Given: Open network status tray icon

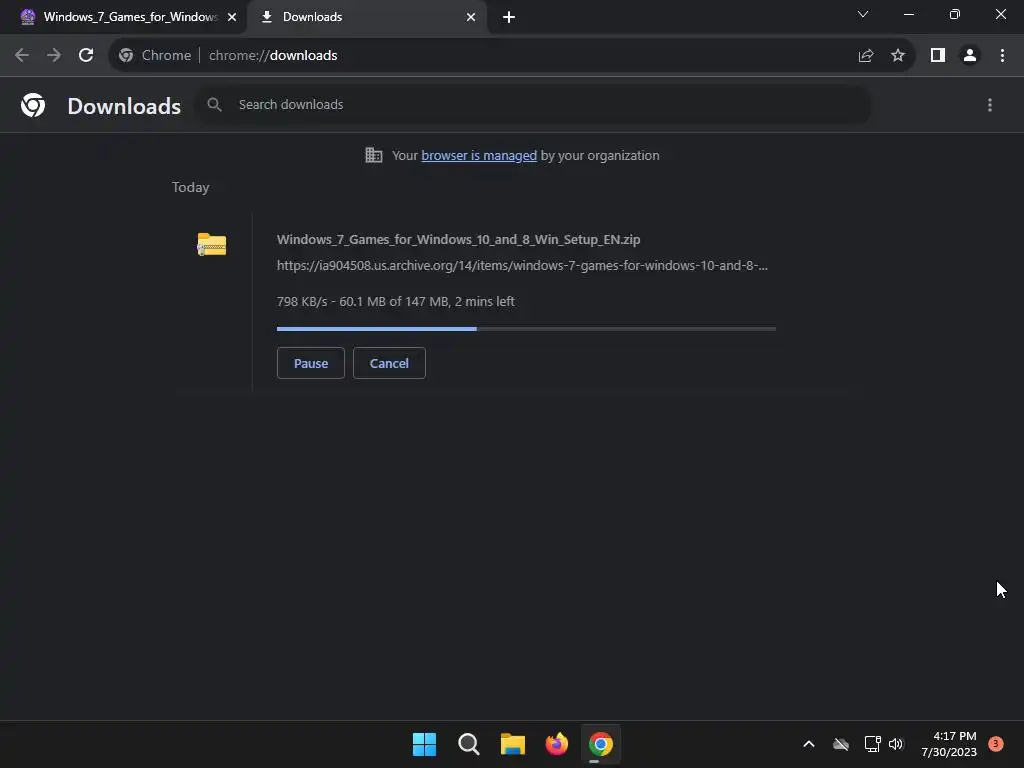Looking at the screenshot, I should (872, 744).
